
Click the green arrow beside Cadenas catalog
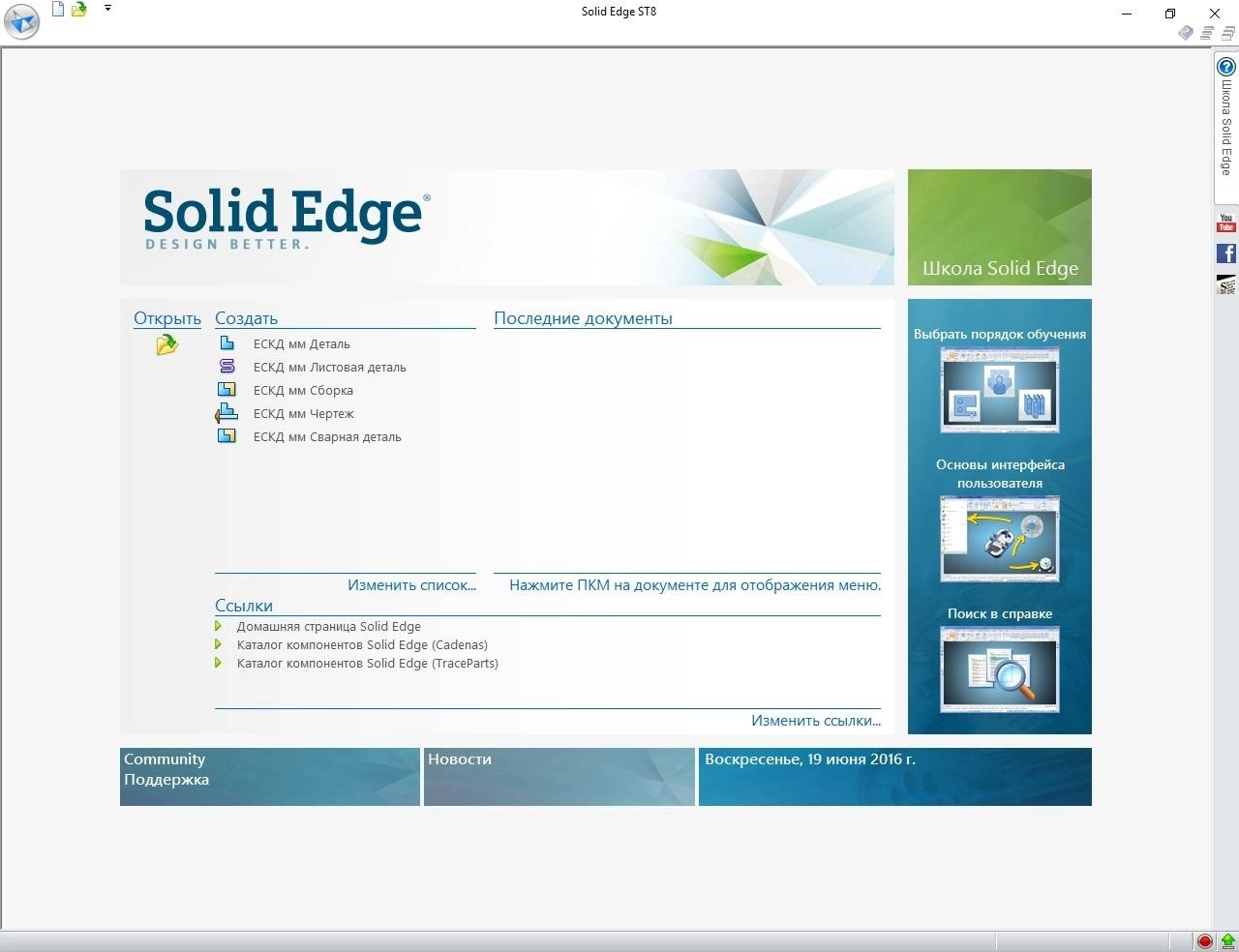click(x=219, y=644)
